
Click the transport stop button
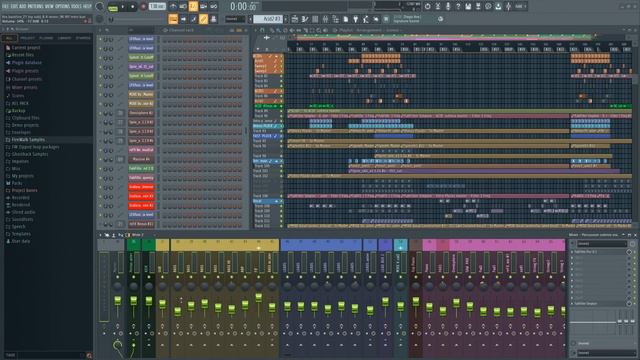133,7
